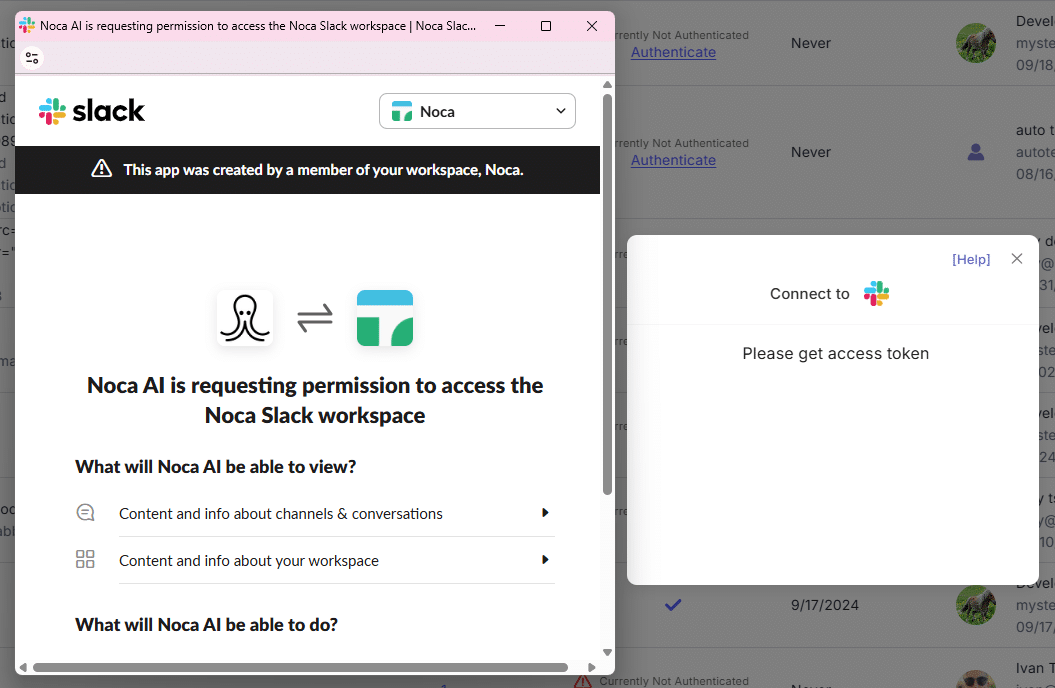
Task: Click the 'Noca AI is requesting permission' page heading
Action: [x=315, y=400]
